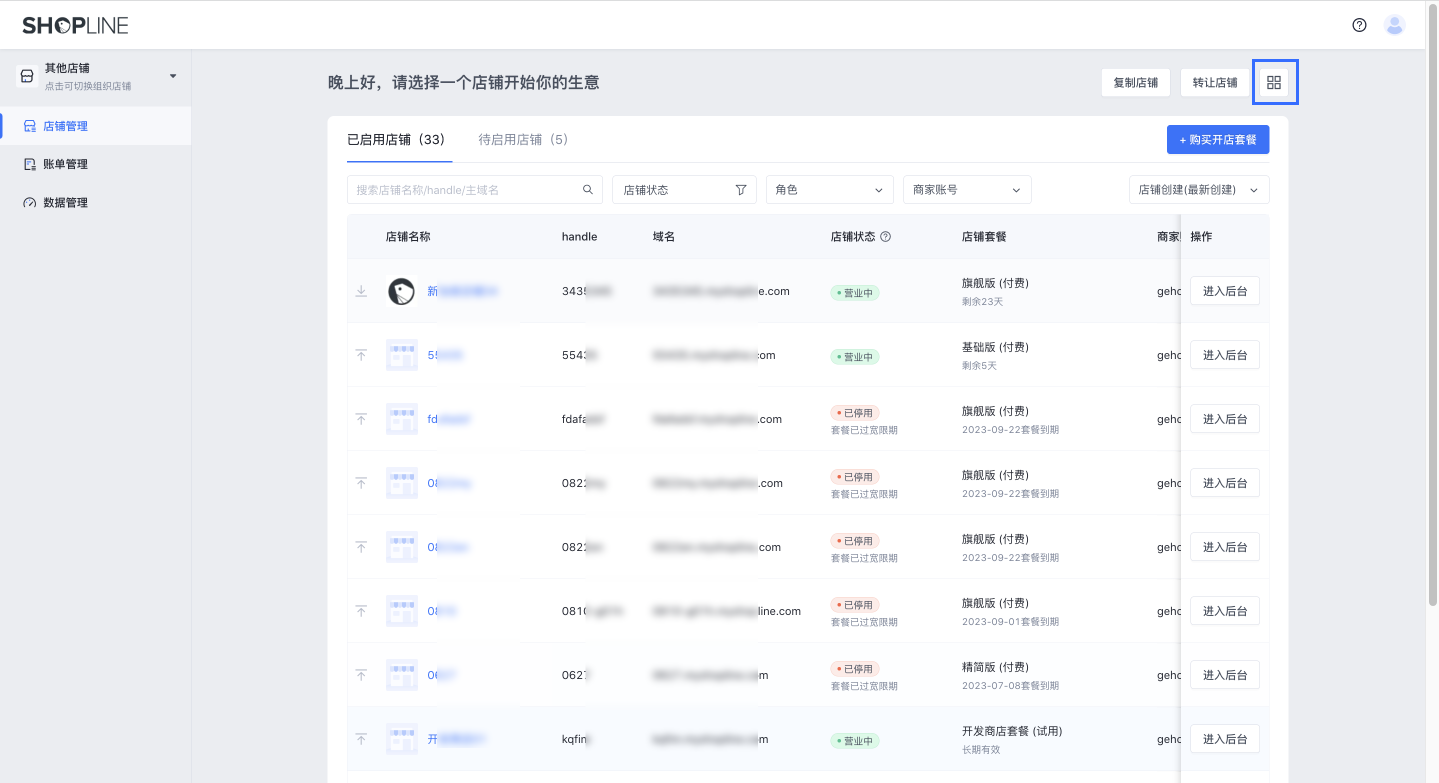
Task: Click the 店铺名称 column header
Action: tap(408, 237)
